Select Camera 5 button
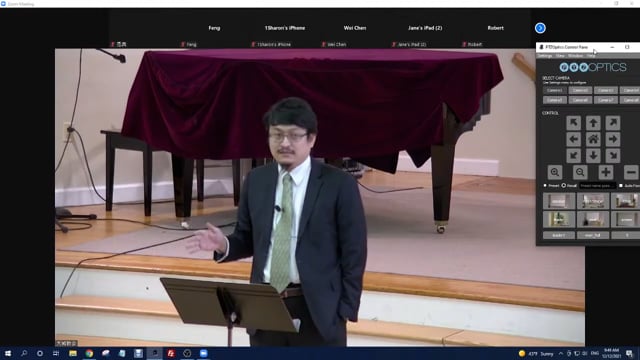 pos(555,100)
